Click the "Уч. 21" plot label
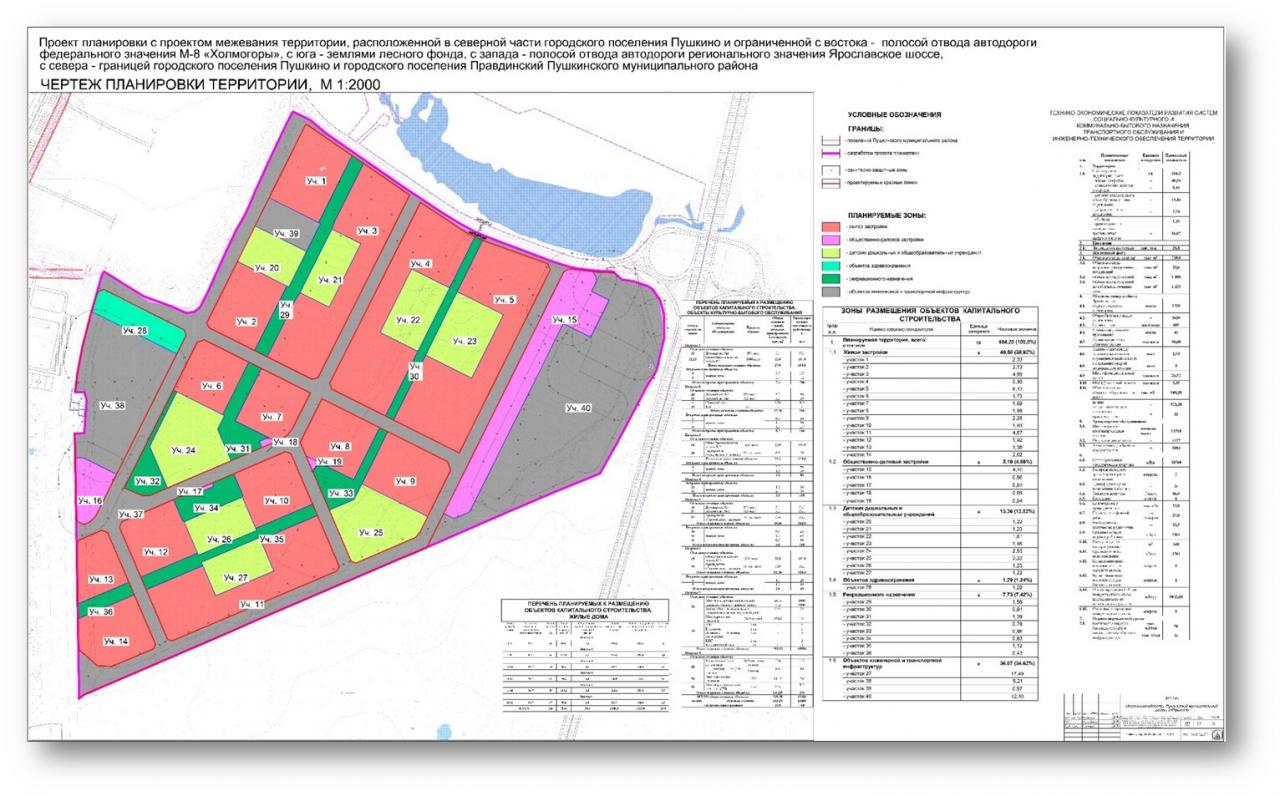Viewport: 1280px width, 796px height. tap(329, 280)
